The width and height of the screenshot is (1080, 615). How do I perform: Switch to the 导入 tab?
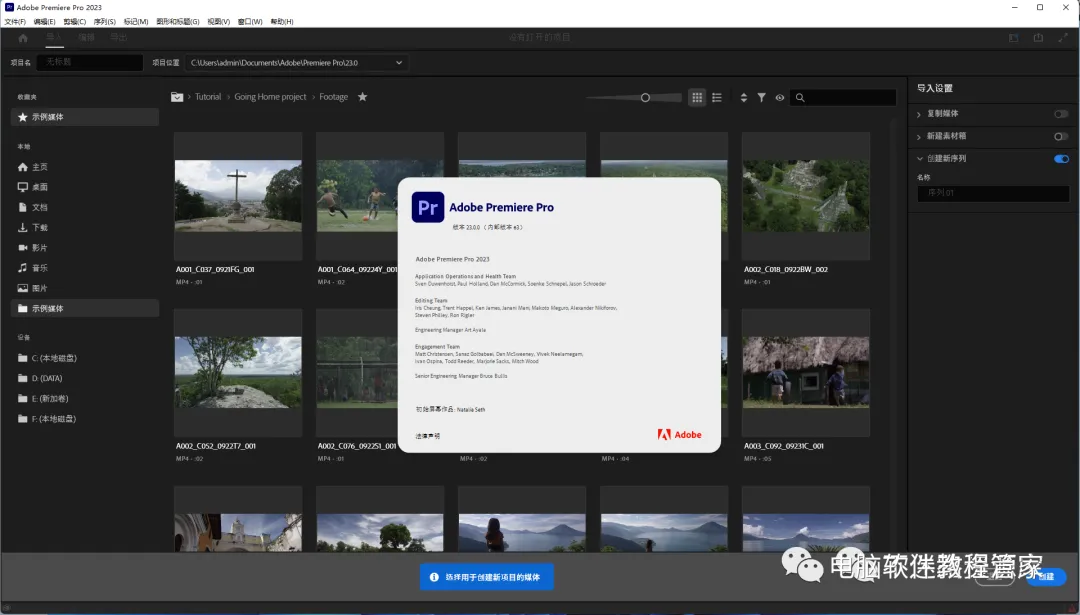pyautogui.click(x=54, y=37)
